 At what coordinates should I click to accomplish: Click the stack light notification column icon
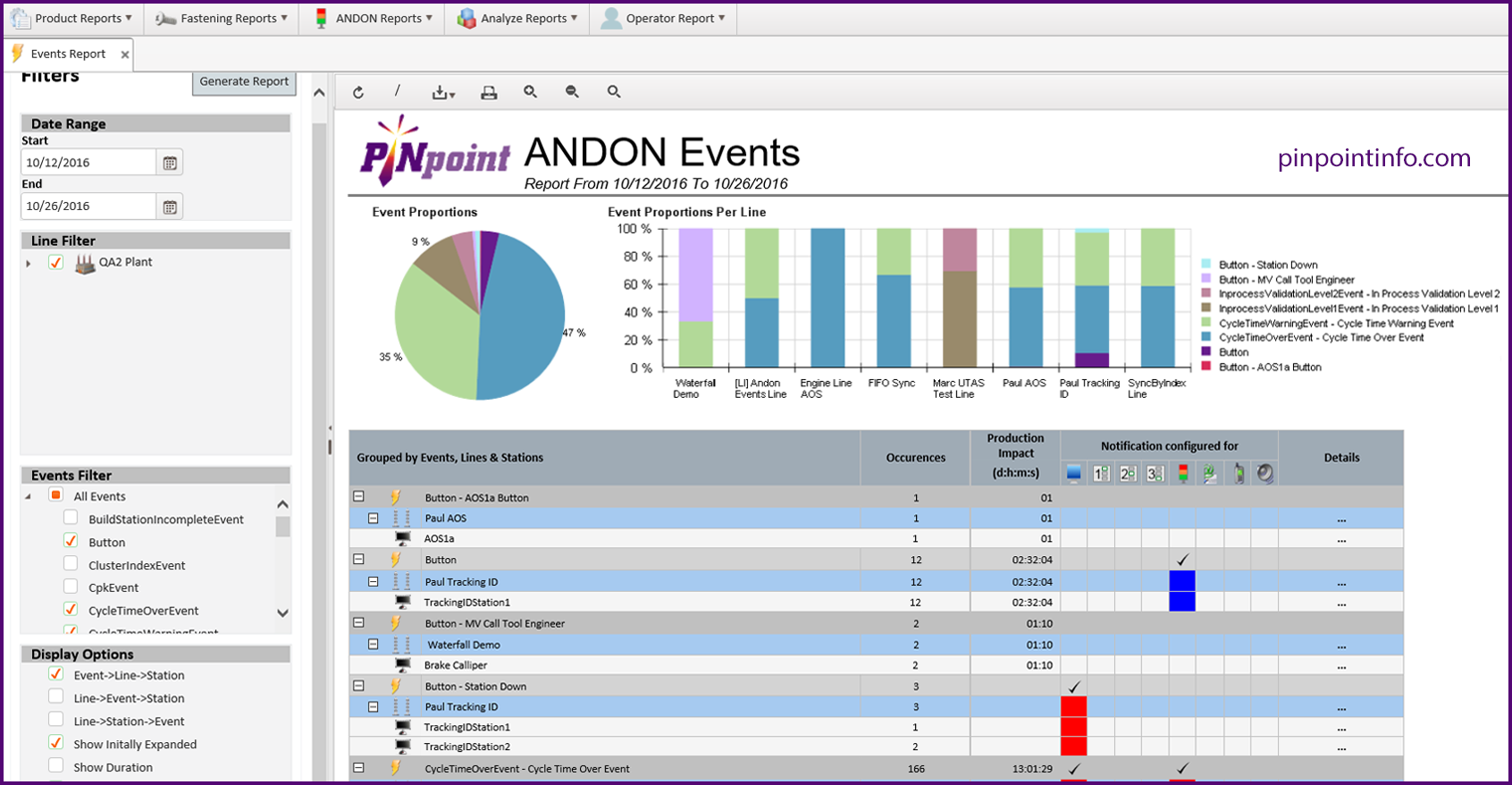pos(1183,473)
